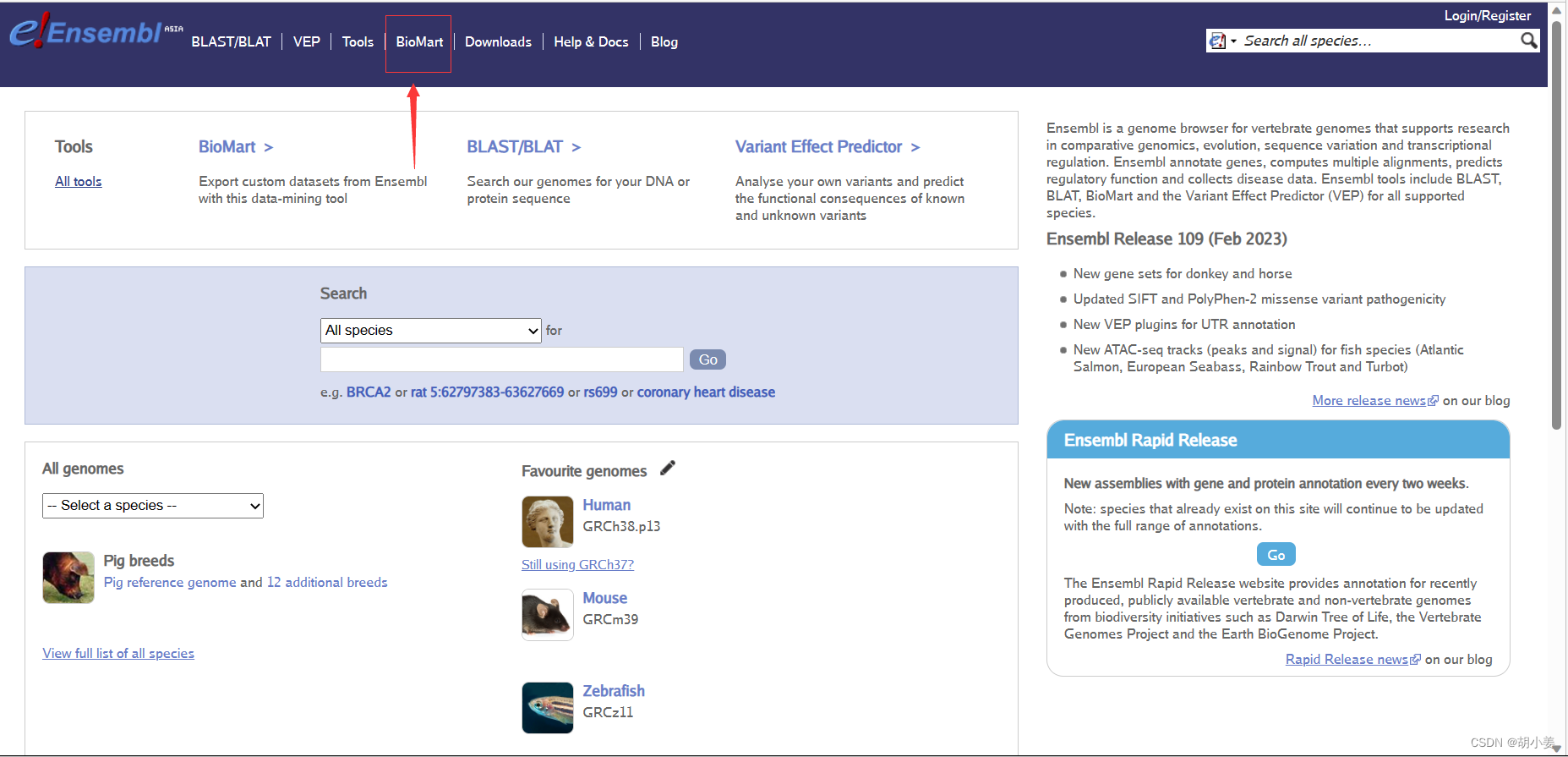Open Downloads in top navigation

(498, 41)
